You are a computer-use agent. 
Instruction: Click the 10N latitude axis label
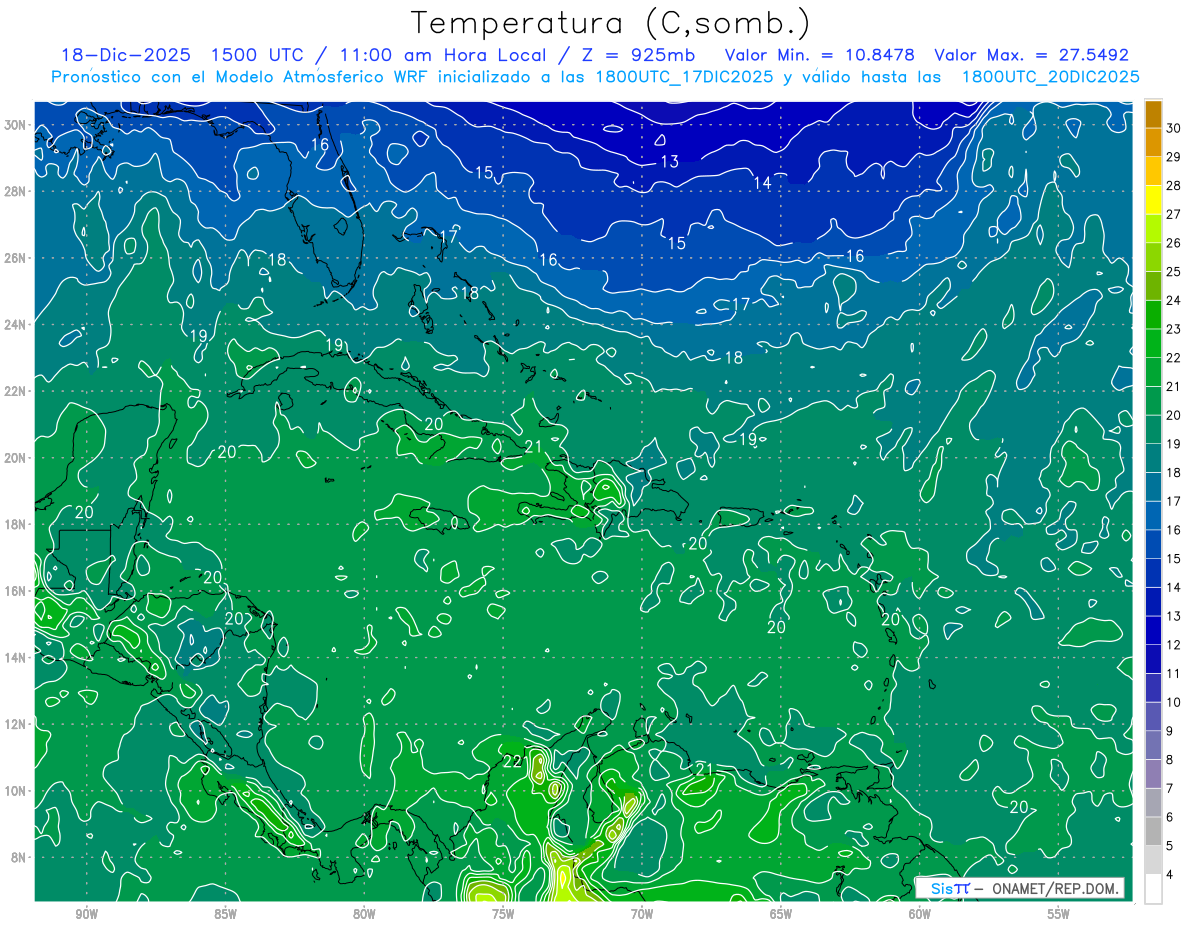(x=16, y=791)
